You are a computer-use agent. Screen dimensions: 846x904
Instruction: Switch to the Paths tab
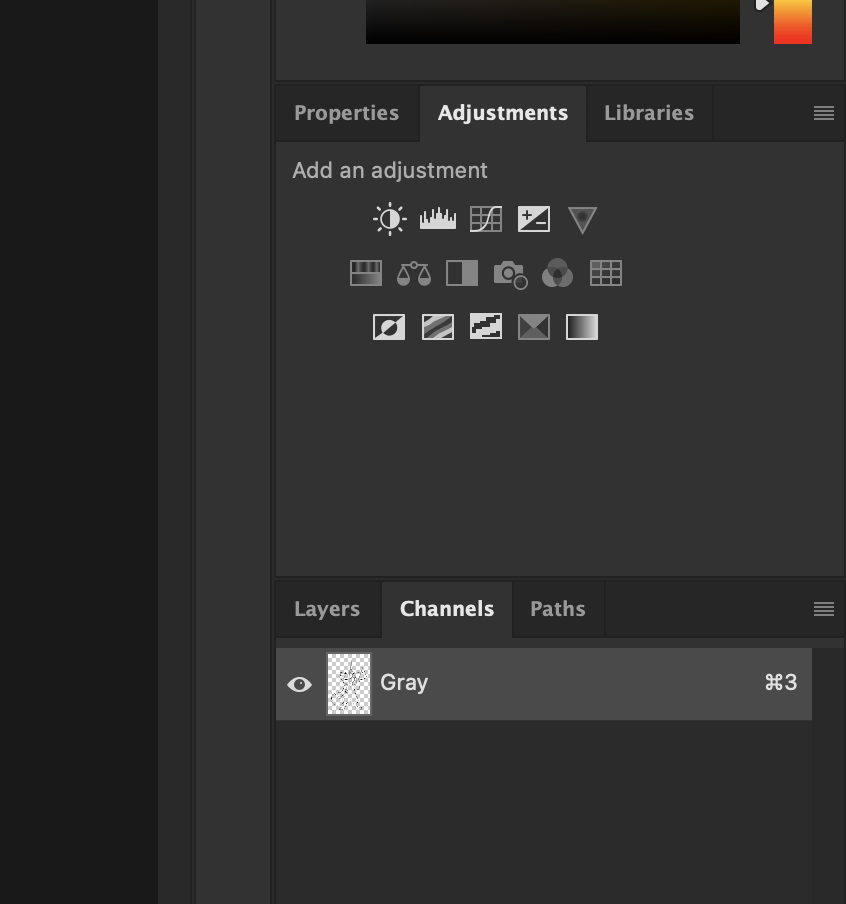pyautogui.click(x=557, y=609)
